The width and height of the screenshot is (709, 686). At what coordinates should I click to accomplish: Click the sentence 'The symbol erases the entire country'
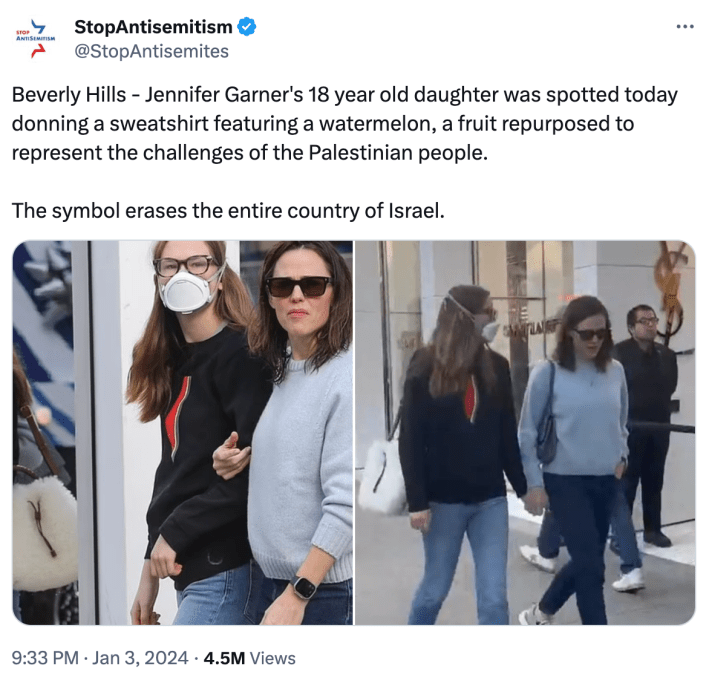[228, 210]
